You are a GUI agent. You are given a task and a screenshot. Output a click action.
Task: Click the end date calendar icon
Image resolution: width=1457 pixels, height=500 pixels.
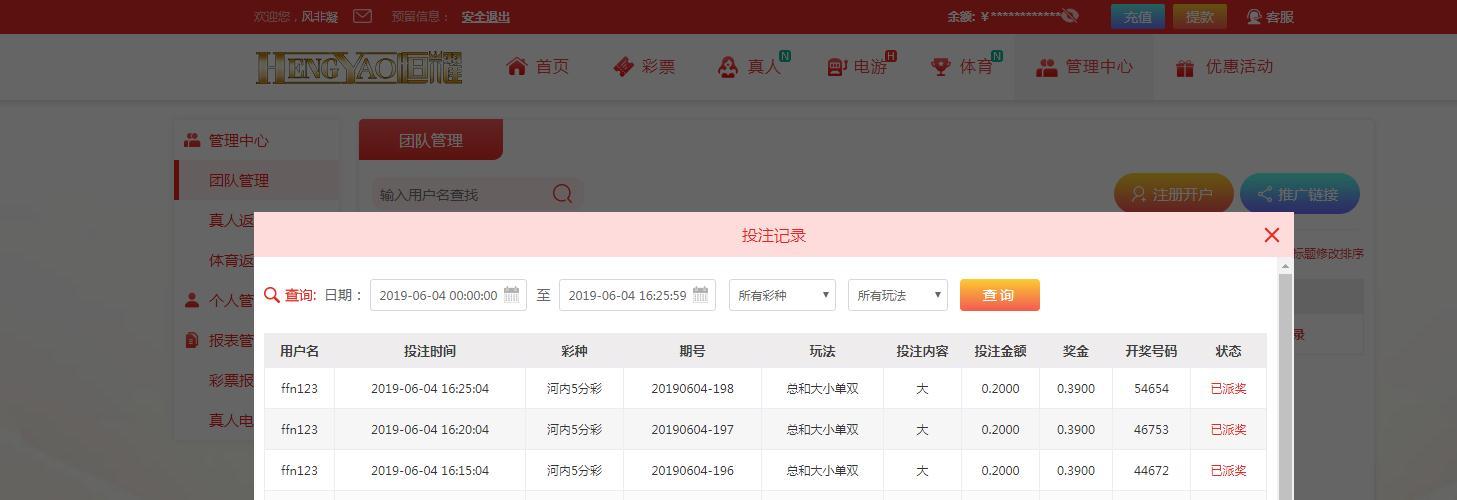700,295
